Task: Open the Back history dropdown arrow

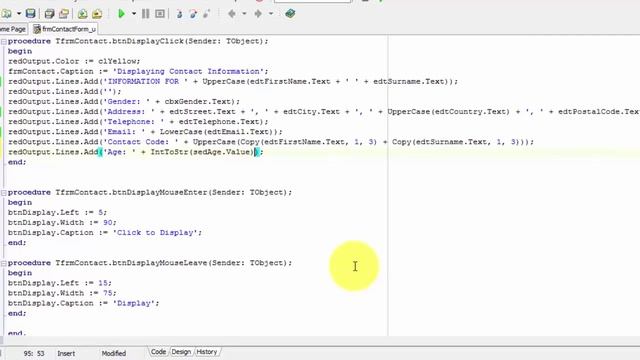Action: click(244, 14)
